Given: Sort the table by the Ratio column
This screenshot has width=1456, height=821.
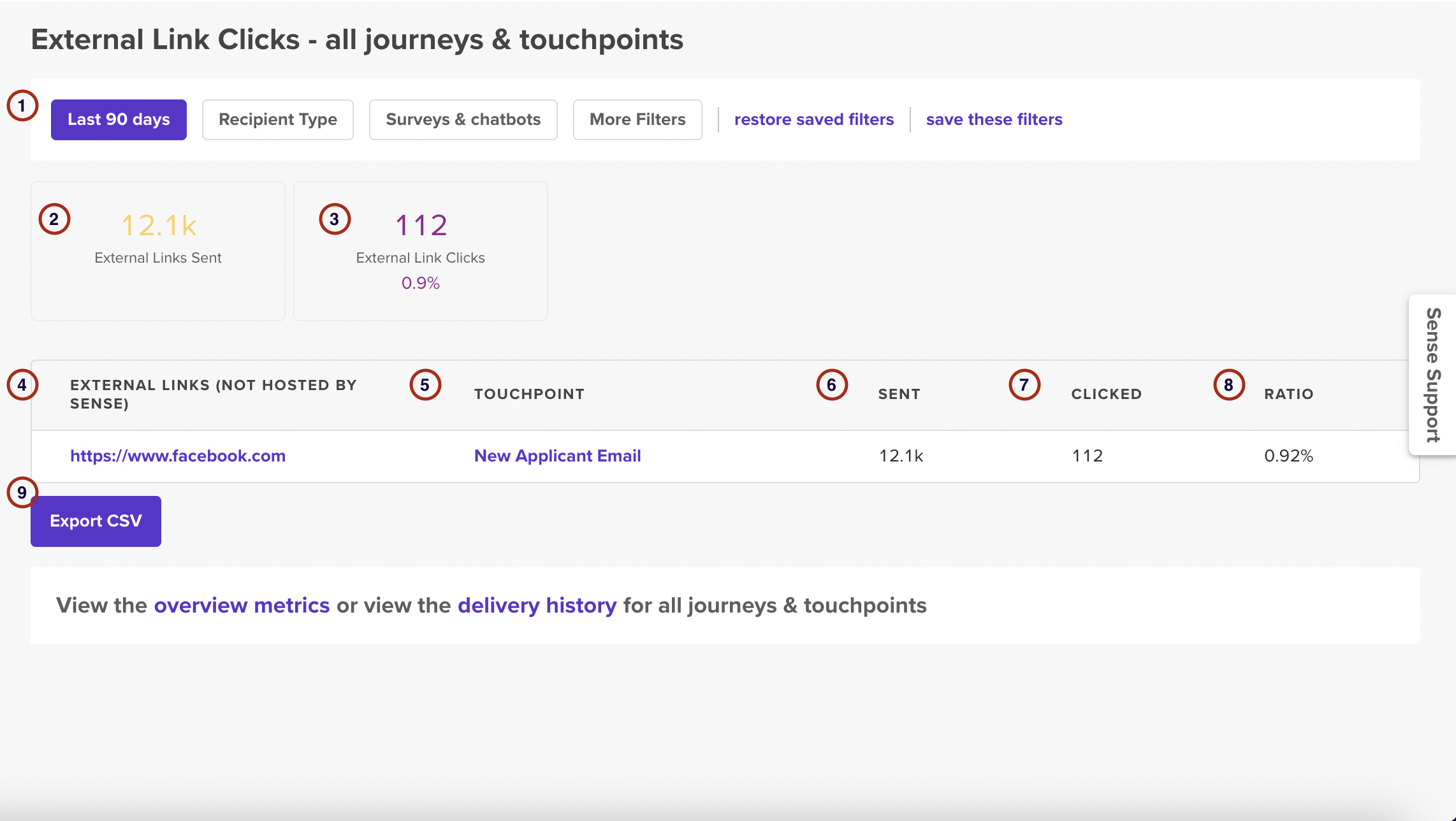Looking at the screenshot, I should [1288, 393].
